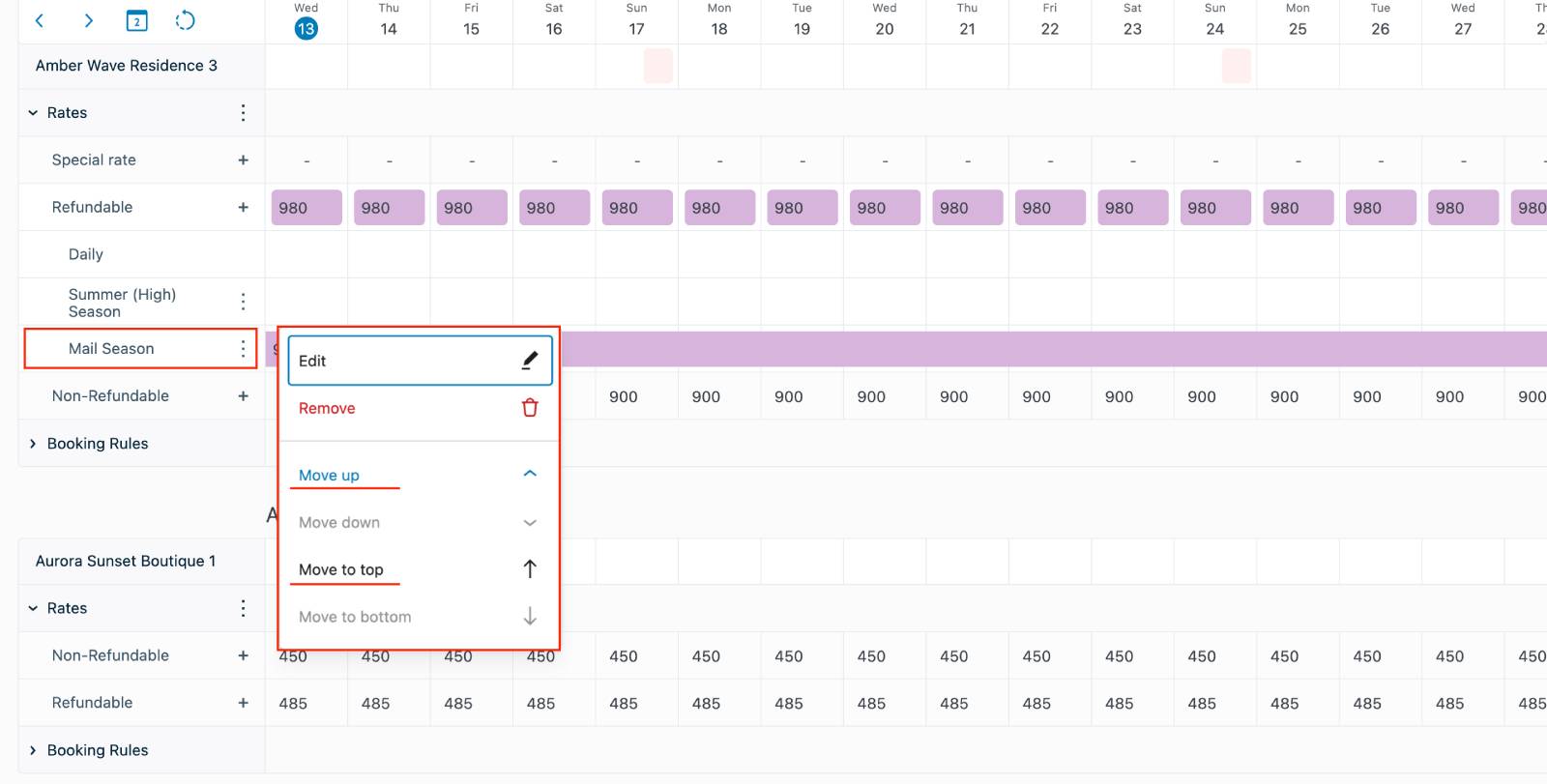Click Non-Refundable 900 cell under Wed 20
The height and width of the screenshot is (784, 1547).
click(x=871, y=396)
